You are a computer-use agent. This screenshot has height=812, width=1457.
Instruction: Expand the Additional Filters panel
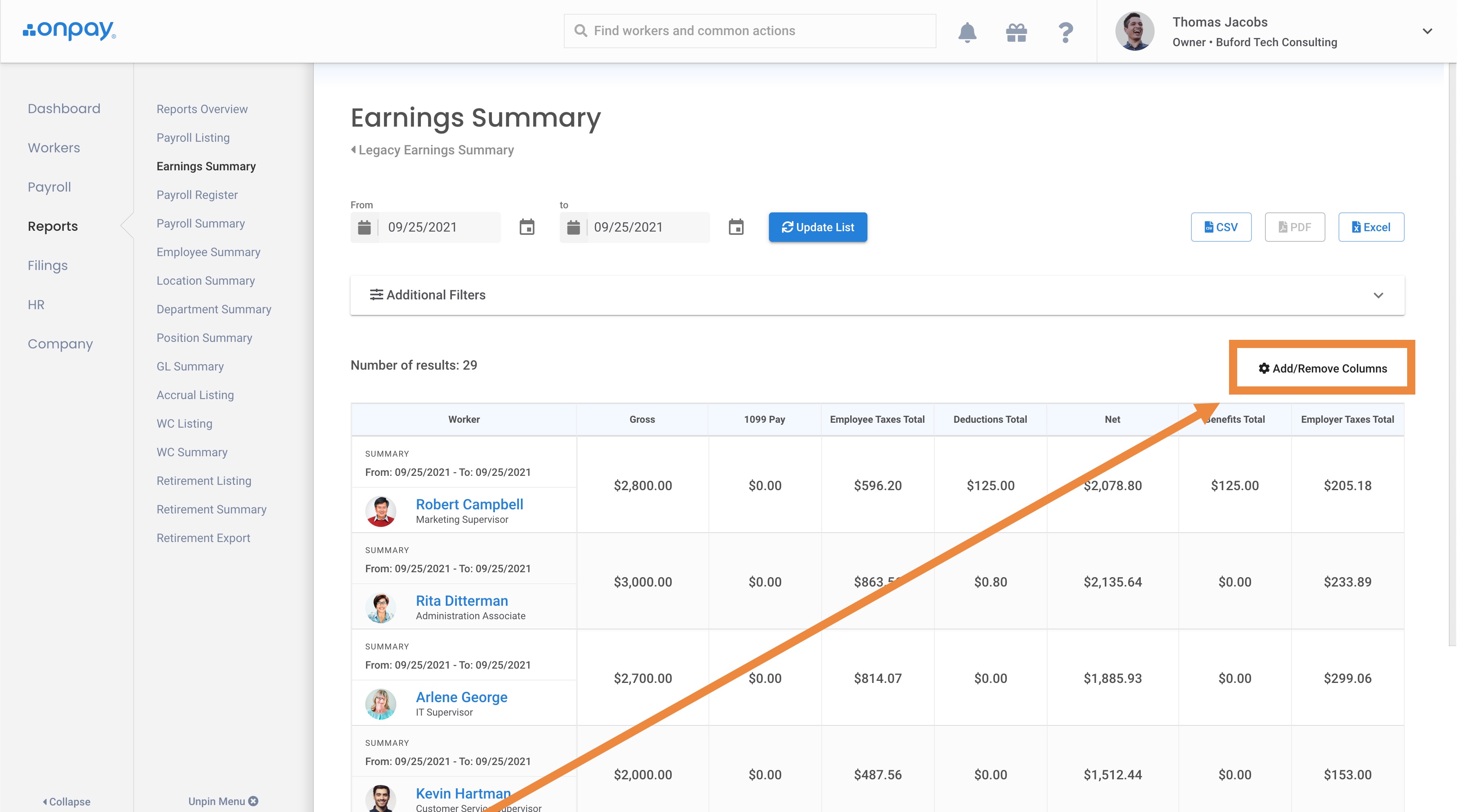point(1378,295)
